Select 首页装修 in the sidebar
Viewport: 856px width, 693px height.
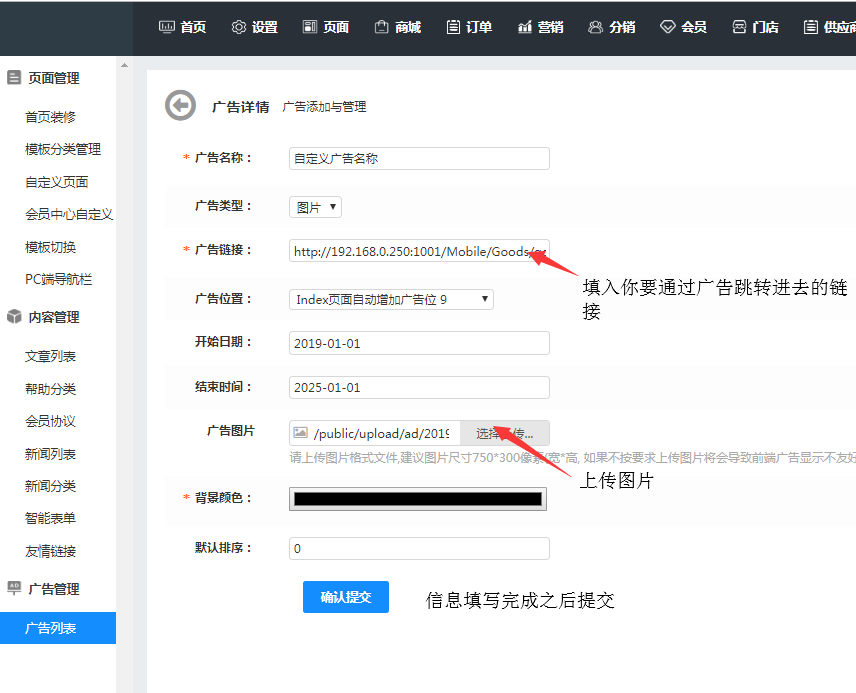click(x=50, y=117)
